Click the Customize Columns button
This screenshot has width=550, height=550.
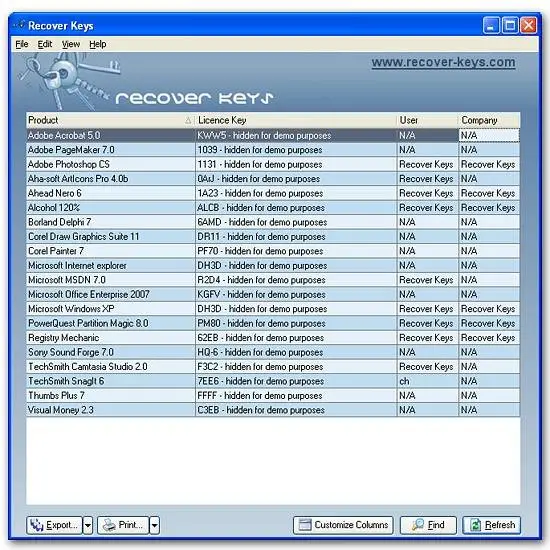click(343, 525)
